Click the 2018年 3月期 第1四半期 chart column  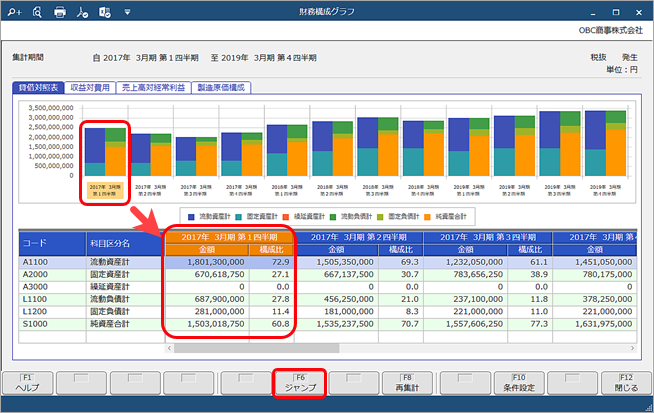point(287,150)
